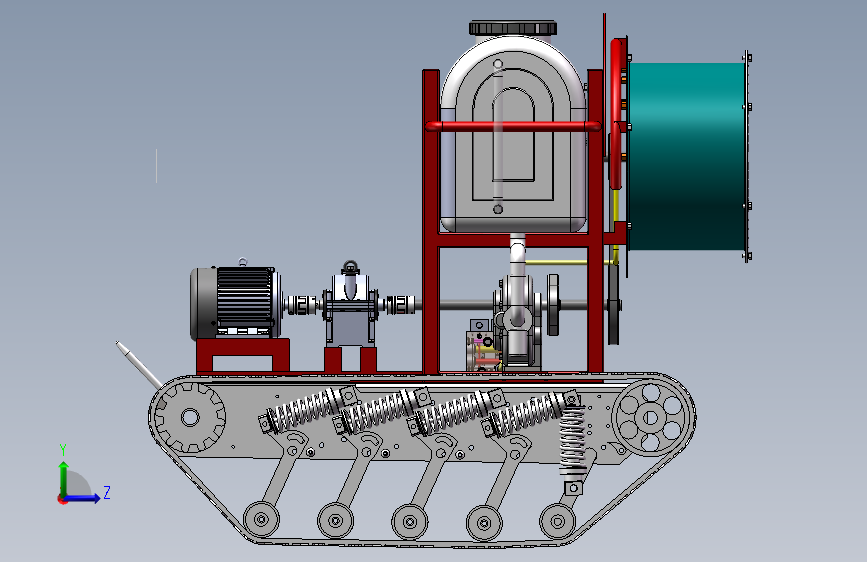The height and width of the screenshot is (562, 867).
Task: Select the toothed drive sprocket of the track
Action: tap(190, 417)
